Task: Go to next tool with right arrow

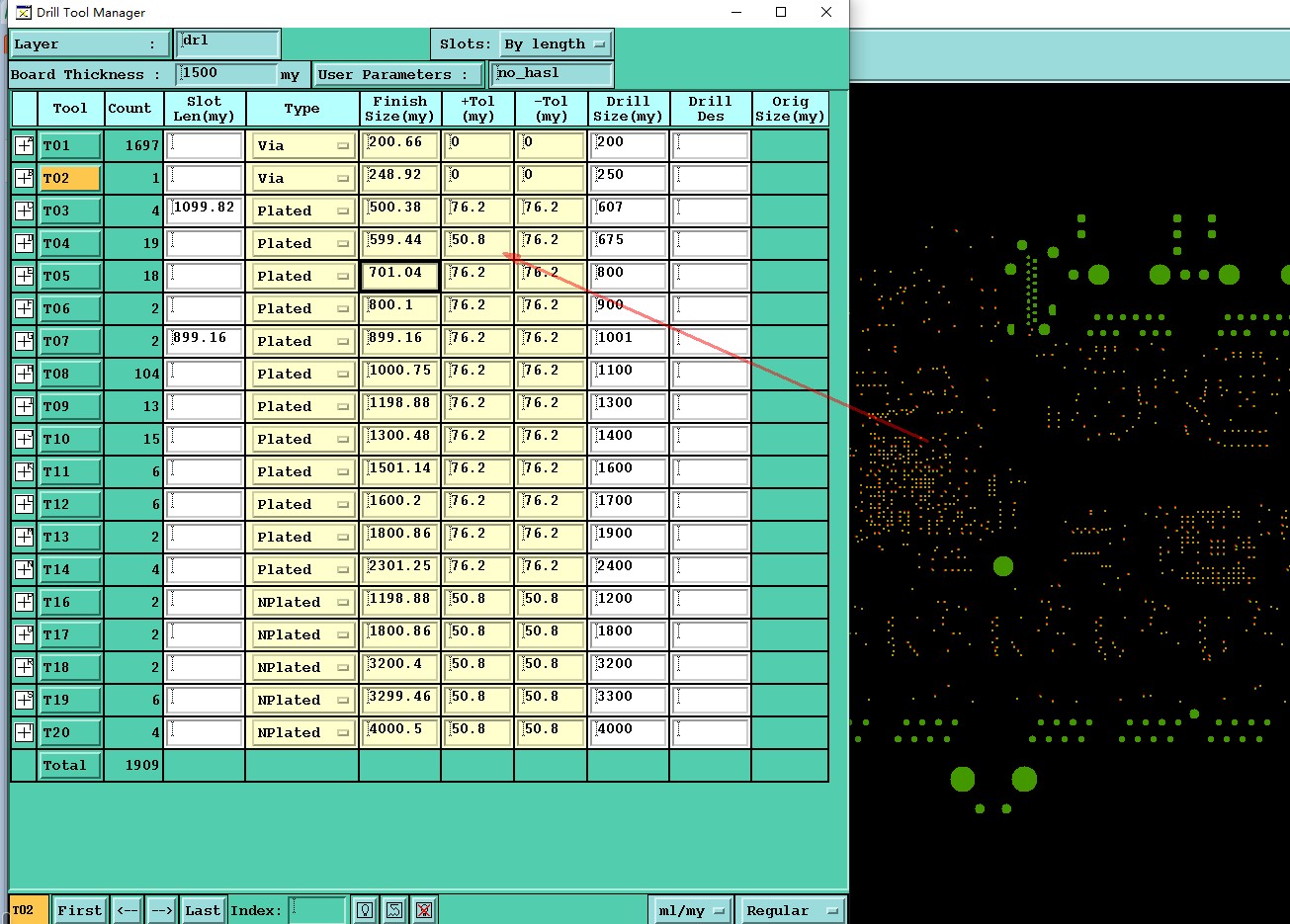Action: 163,910
